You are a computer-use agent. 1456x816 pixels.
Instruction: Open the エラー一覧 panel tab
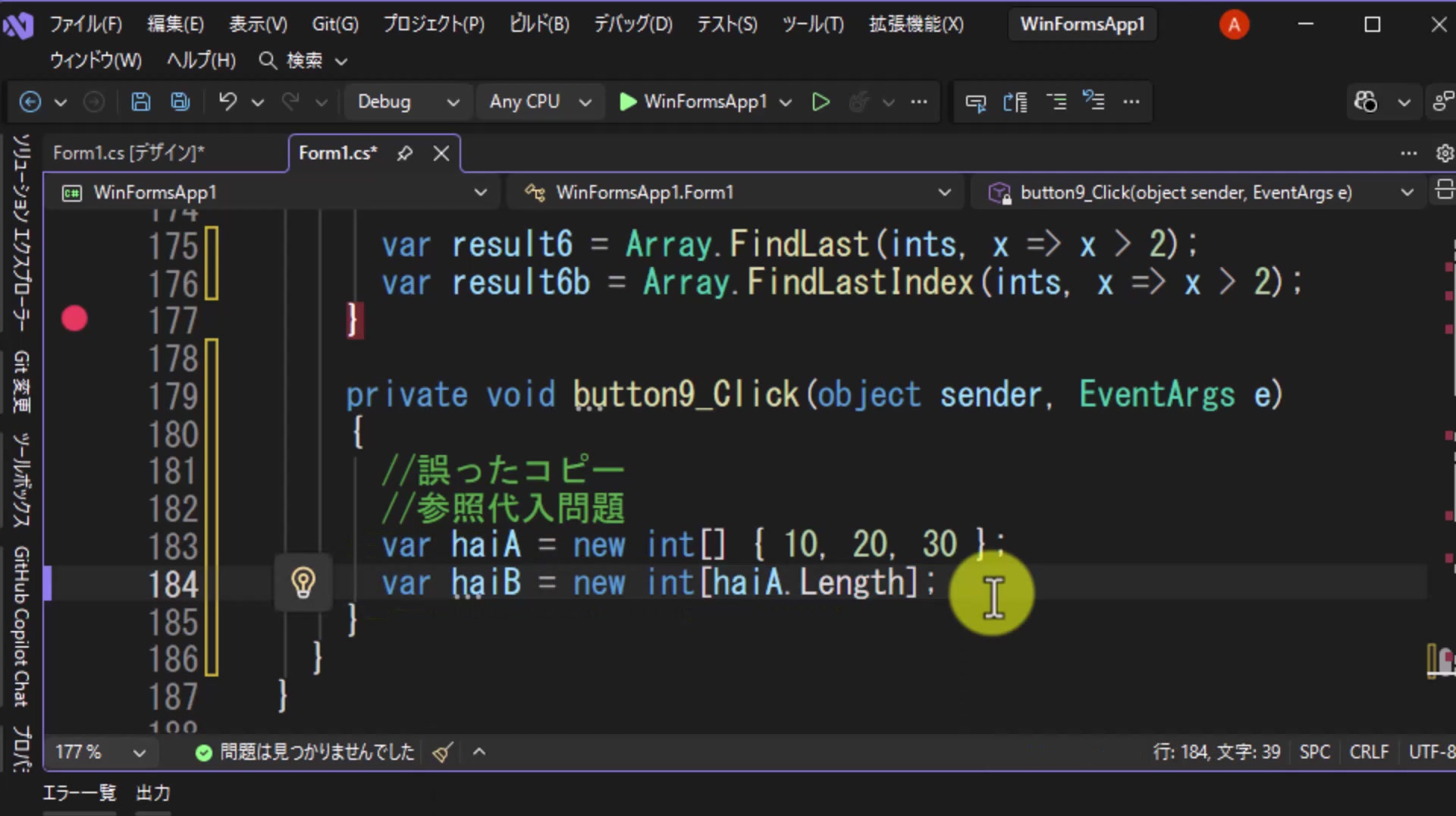tap(79, 793)
